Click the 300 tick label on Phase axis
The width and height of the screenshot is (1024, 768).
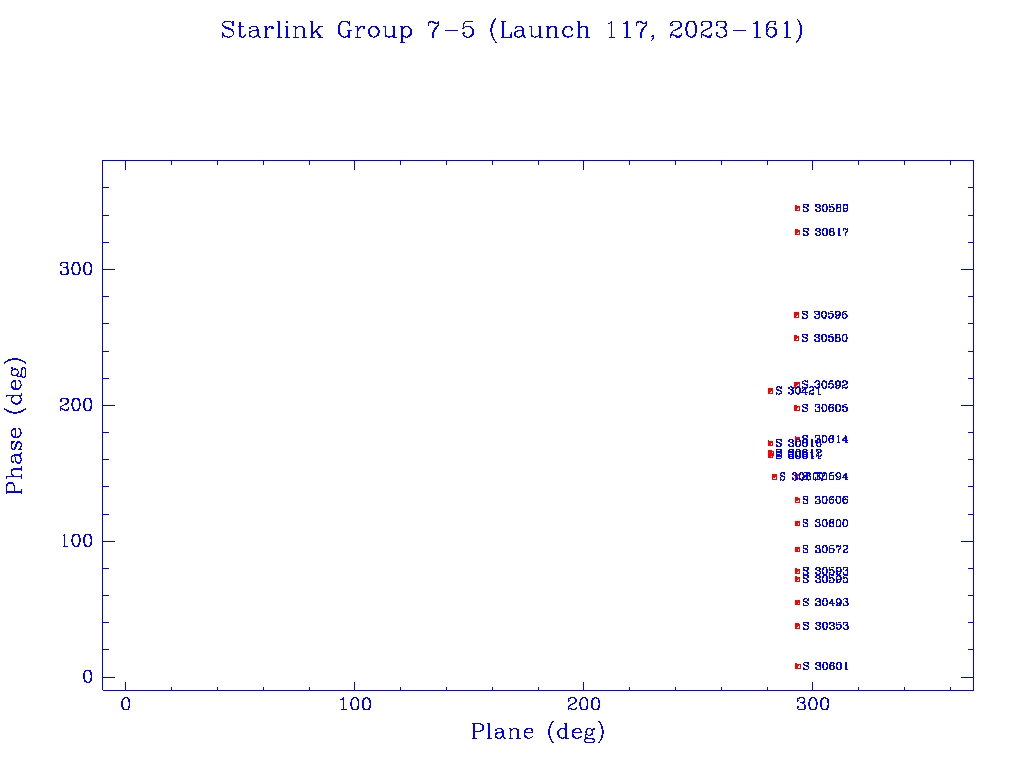76,269
